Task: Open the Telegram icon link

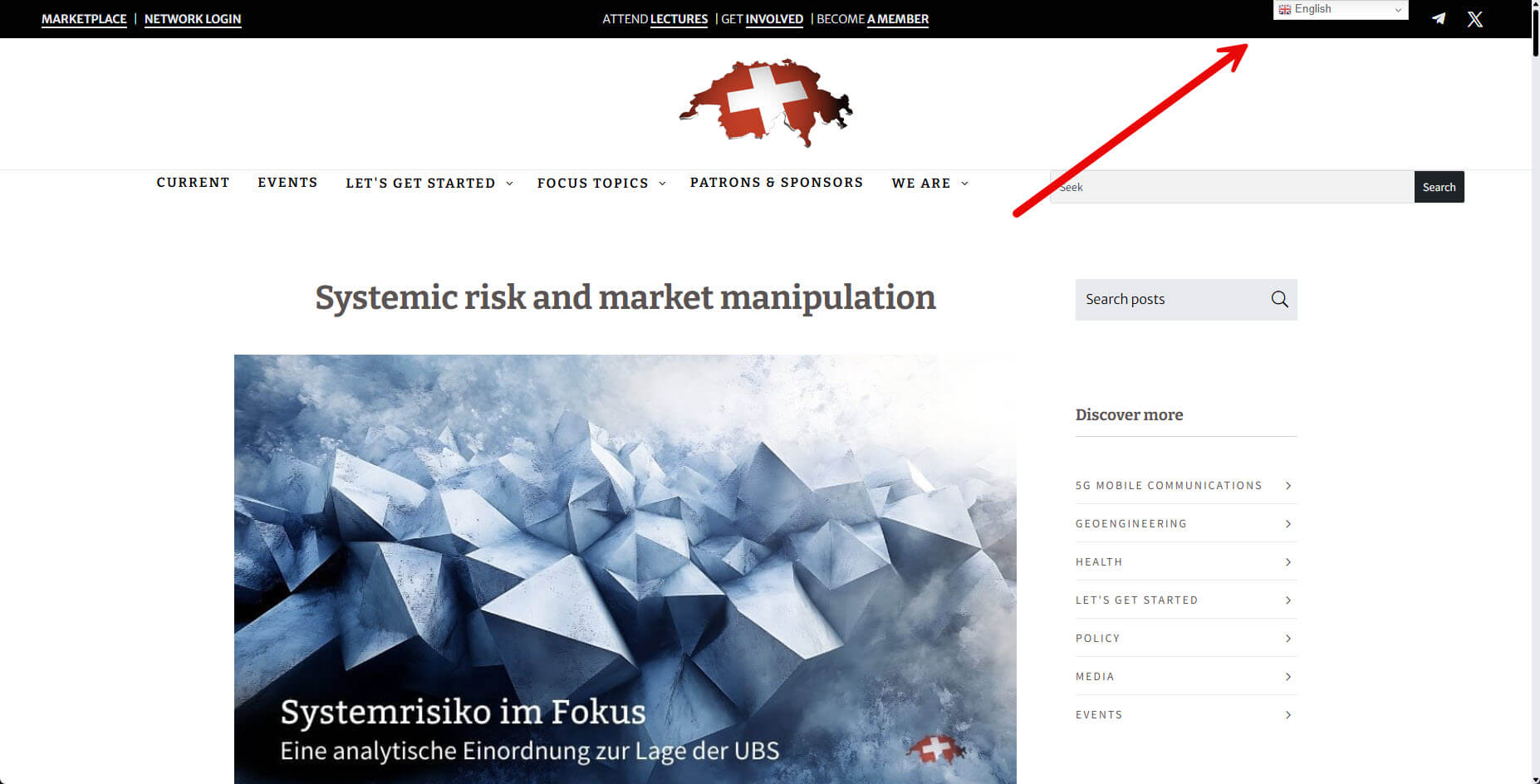Action: click(1439, 18)
